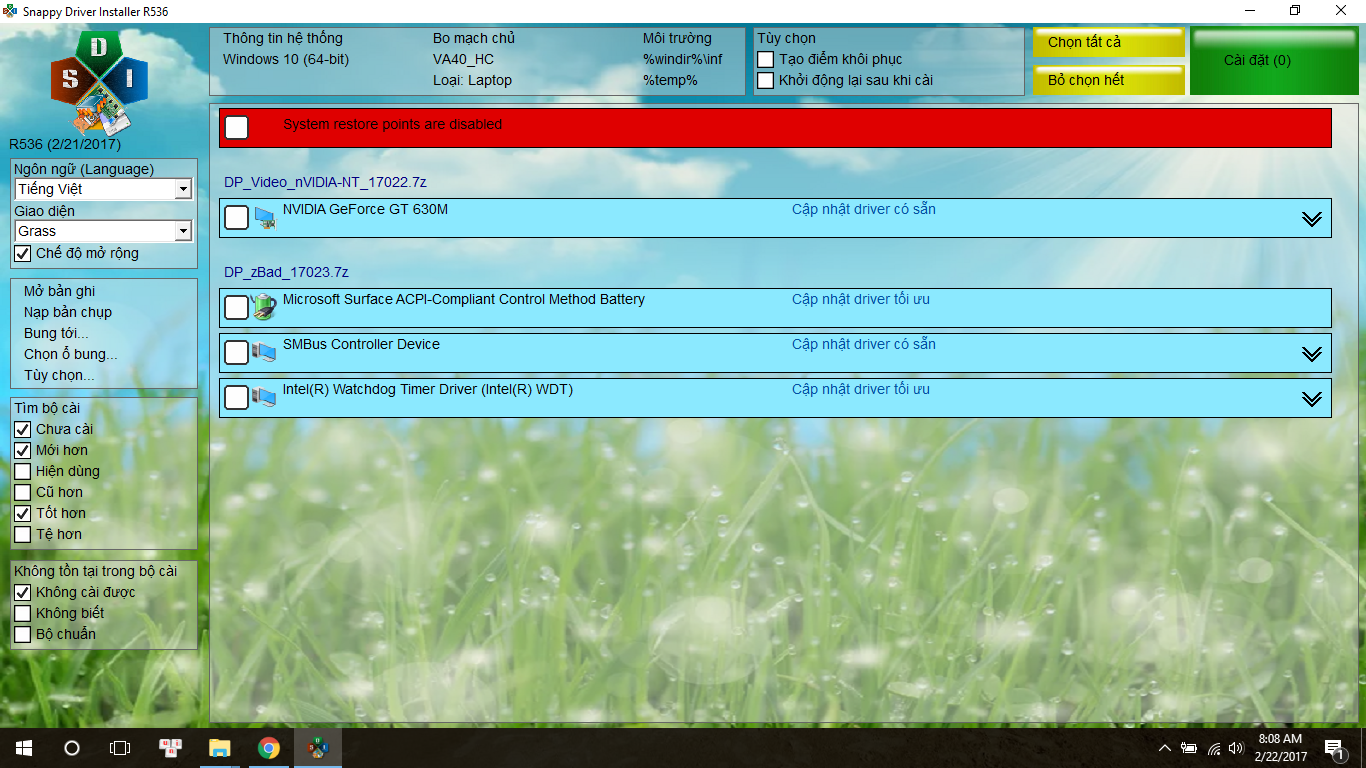Toggle the Không cài được checkbox
This screenshot has height=768, width=1366.
[23, 592]
